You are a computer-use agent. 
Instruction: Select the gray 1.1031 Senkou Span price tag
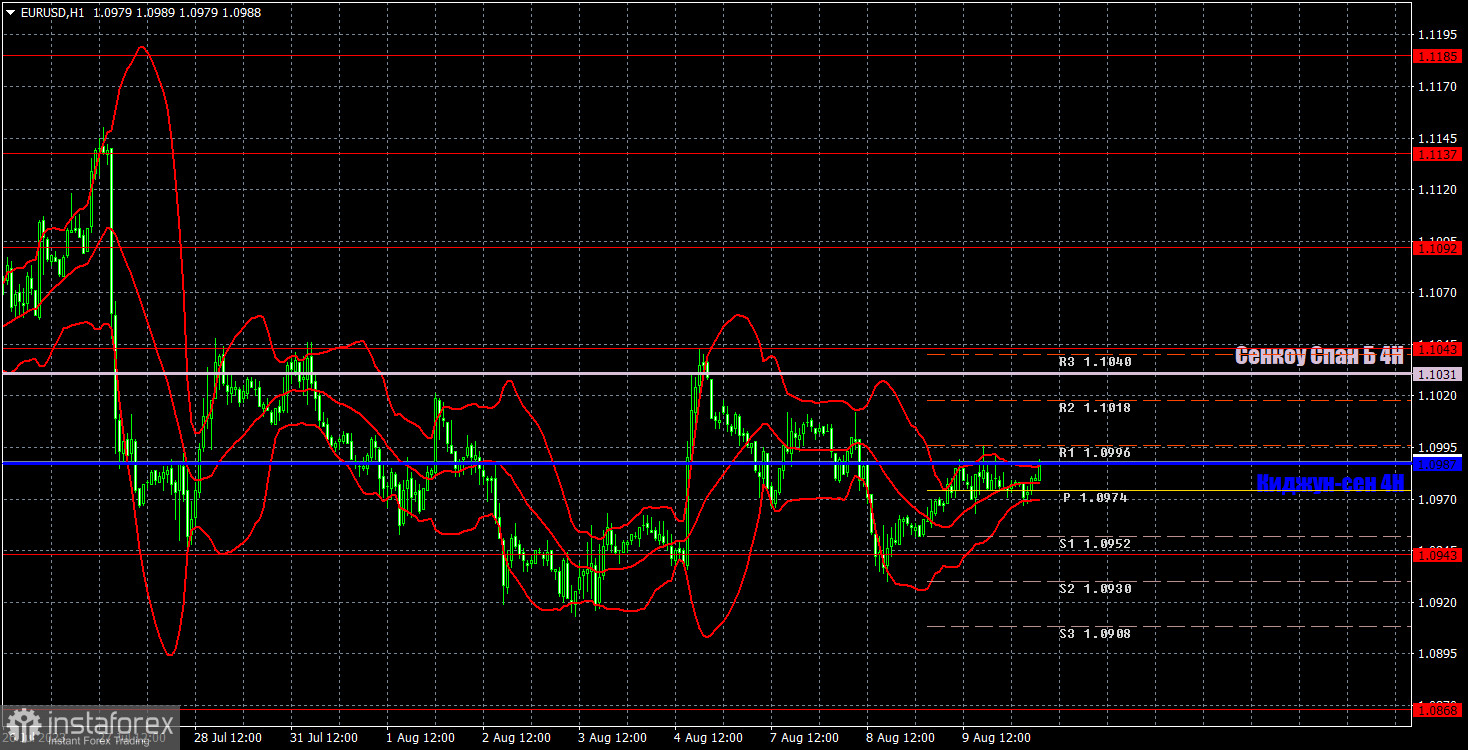point(1439,373)
